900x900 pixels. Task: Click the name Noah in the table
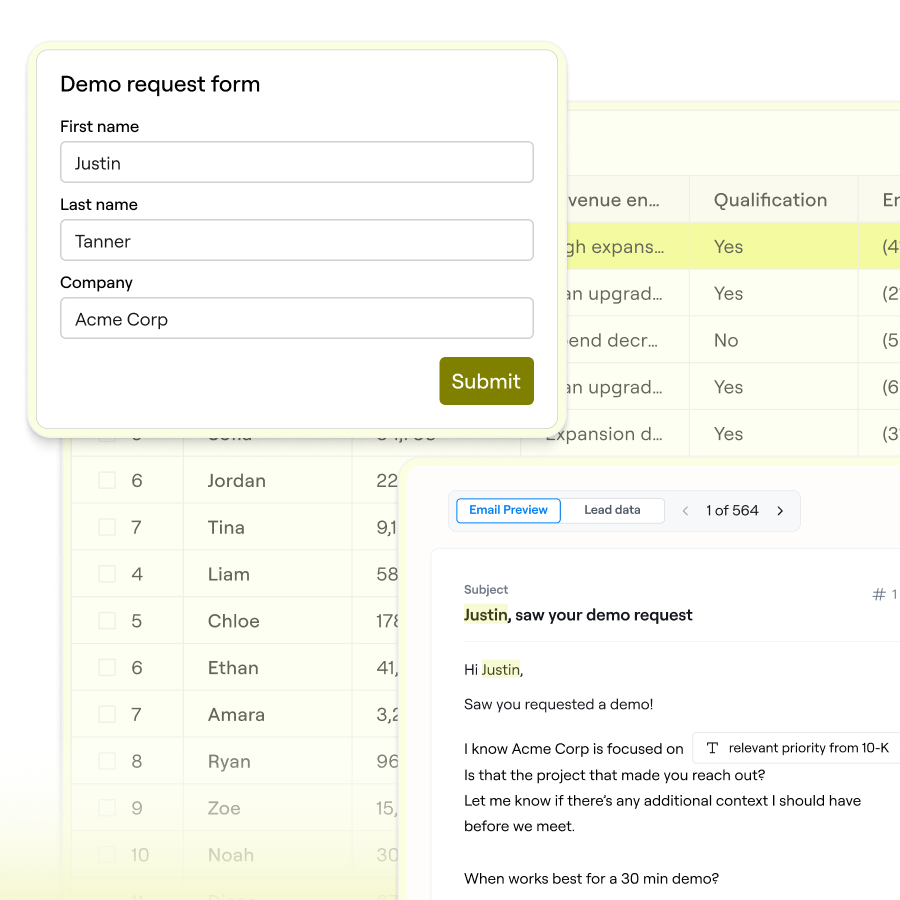tap(231, 855)
